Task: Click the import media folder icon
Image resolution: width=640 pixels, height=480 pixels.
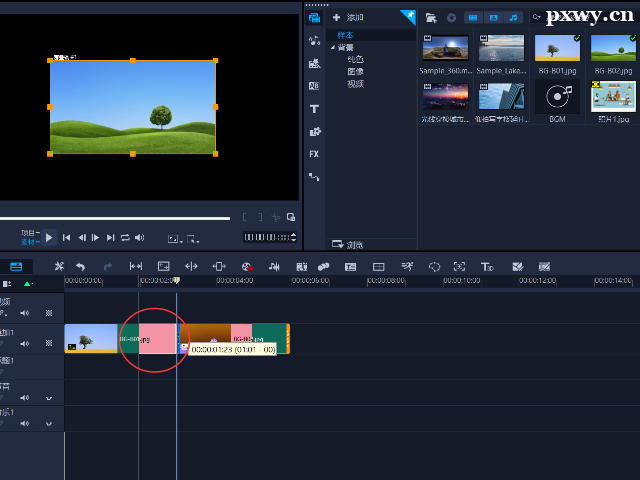Action: [x=431, y=17]
